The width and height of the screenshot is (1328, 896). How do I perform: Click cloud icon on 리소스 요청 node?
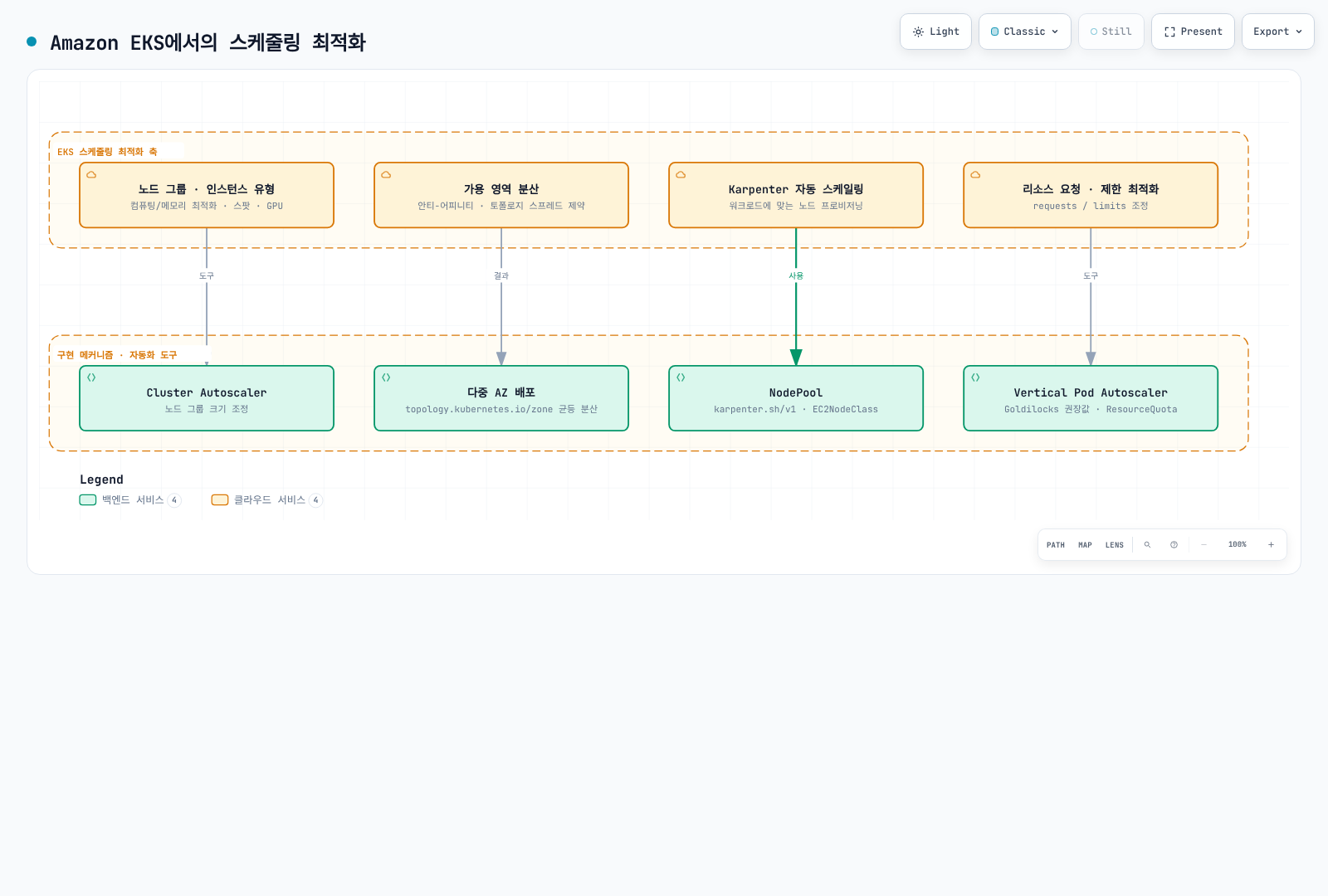[975, 175]
